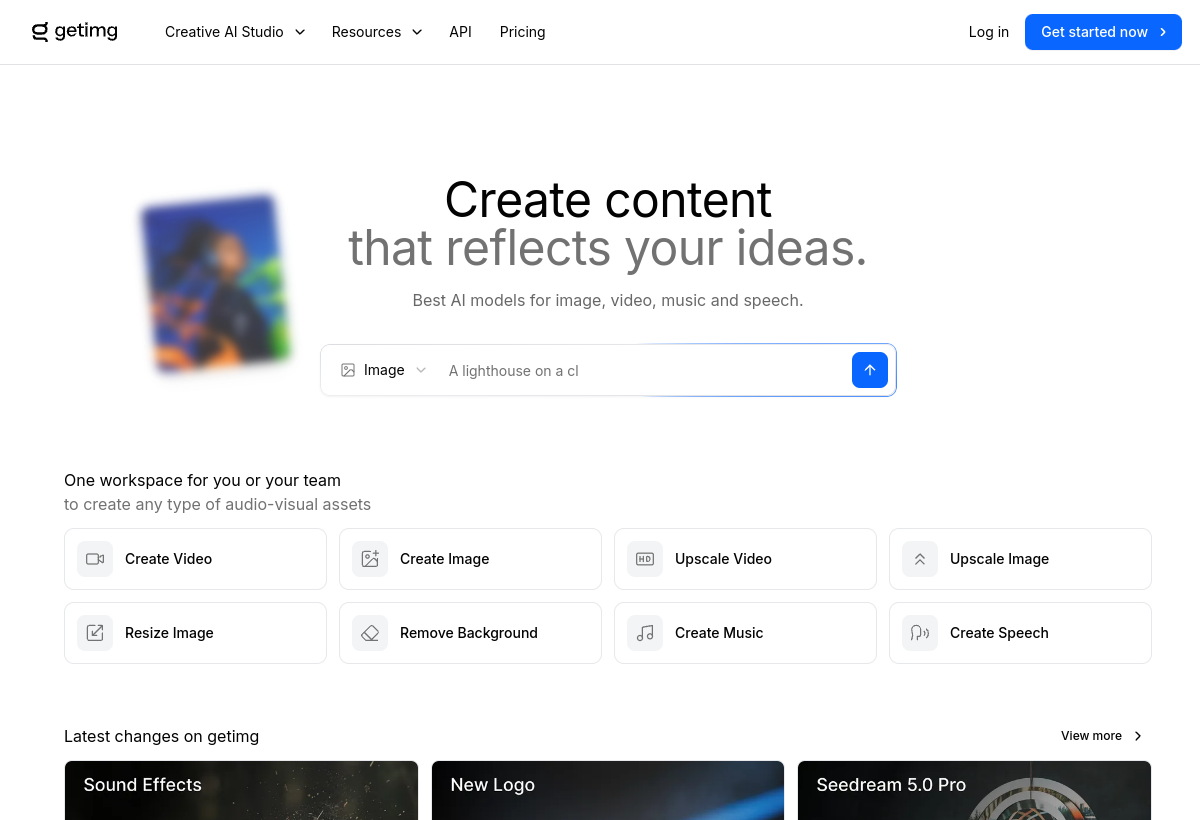Open the API menu item
The image size is (1200, 820).
460,32
